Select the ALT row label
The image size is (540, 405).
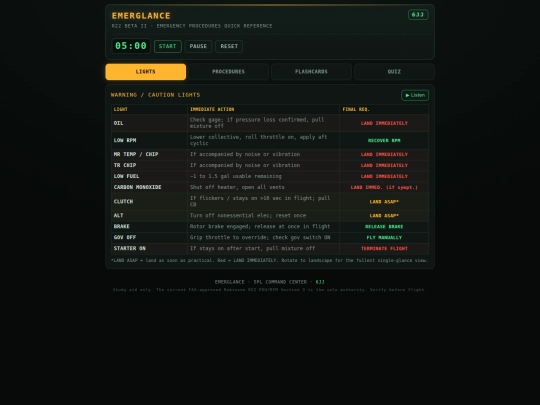118,216
